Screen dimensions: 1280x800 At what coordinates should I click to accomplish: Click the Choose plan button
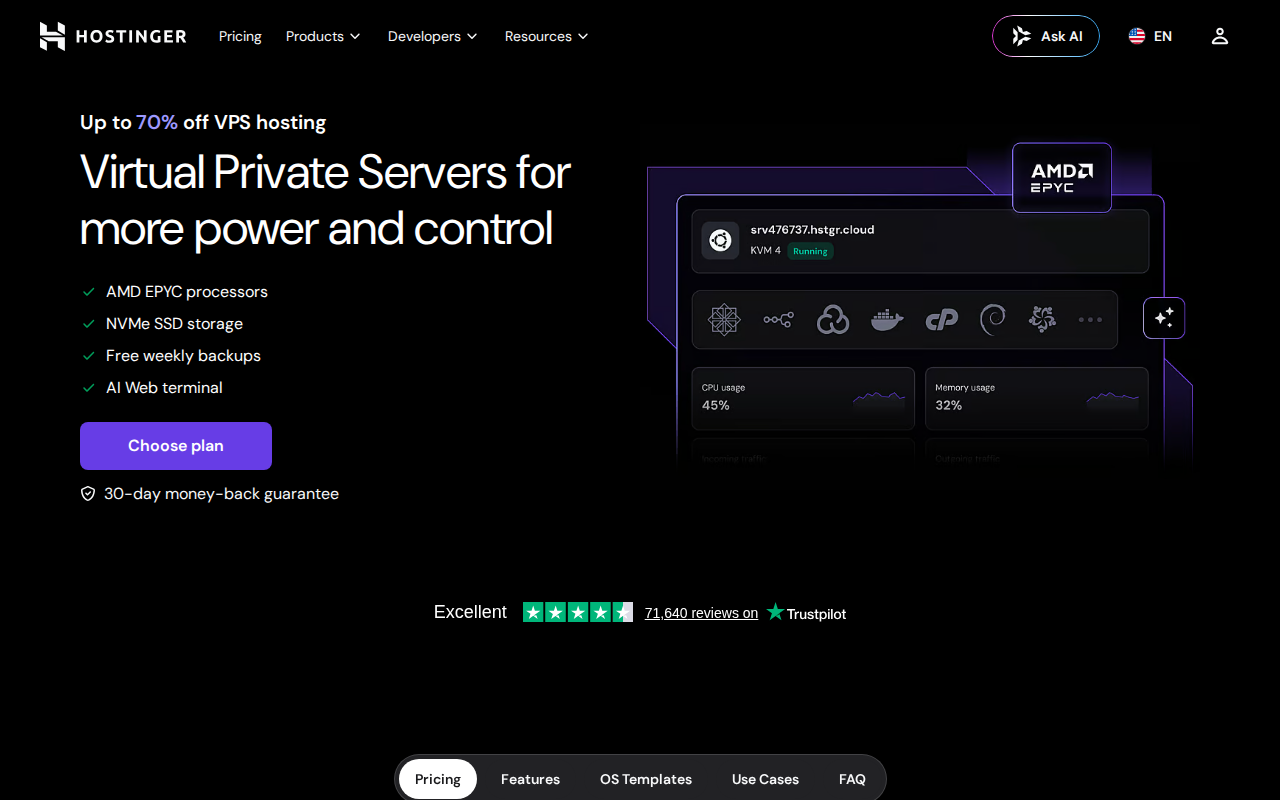176,446
